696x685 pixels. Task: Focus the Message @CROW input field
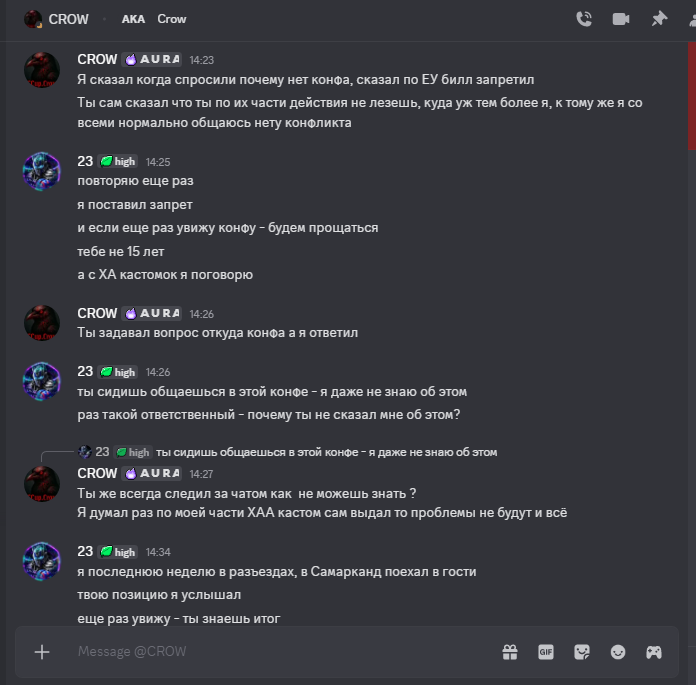[x=284, y=651]
